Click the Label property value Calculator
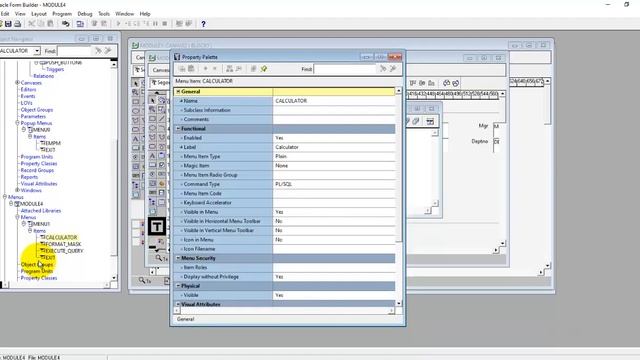The image size is (640, 360). click(334, 147)
